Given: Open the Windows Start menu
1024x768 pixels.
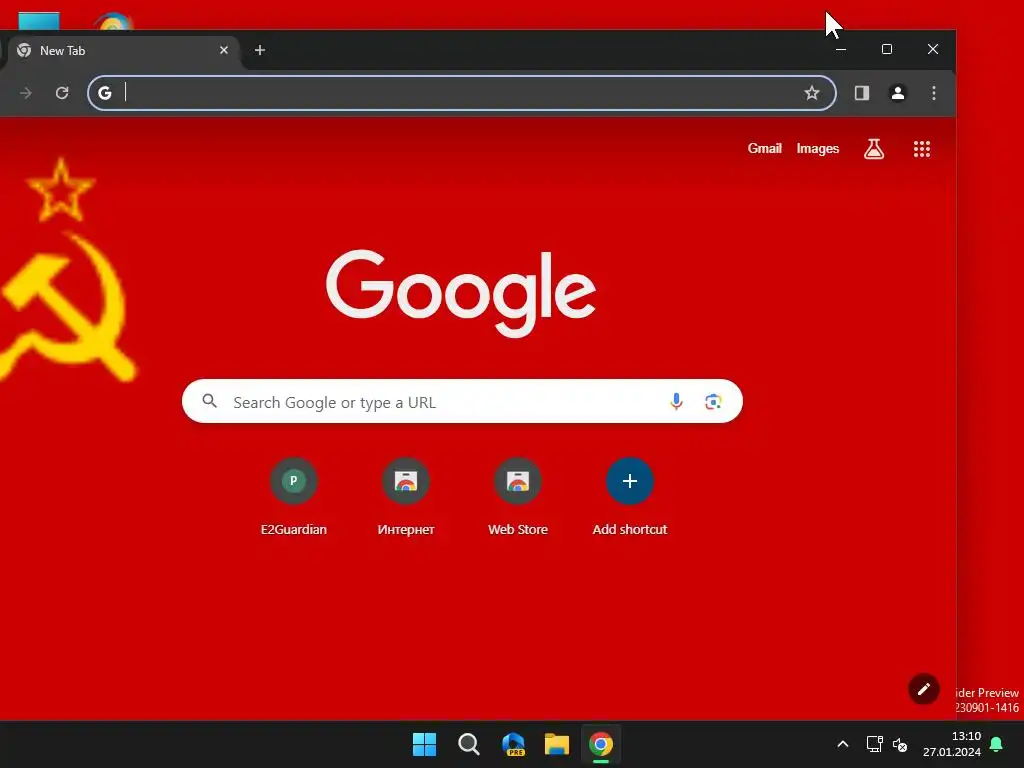Looking at the screenshot, I should click(x=424, y=744).
